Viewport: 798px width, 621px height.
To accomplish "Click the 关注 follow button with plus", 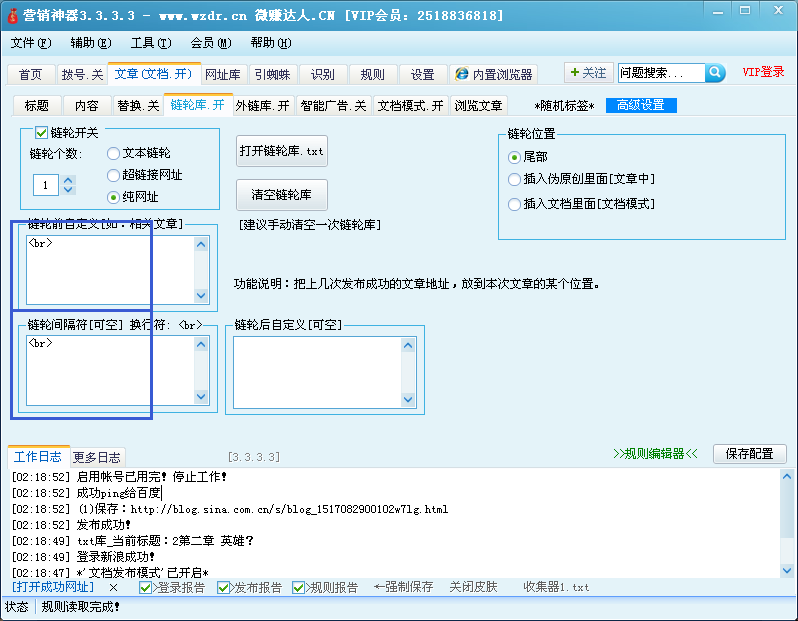I will [587, 73].
